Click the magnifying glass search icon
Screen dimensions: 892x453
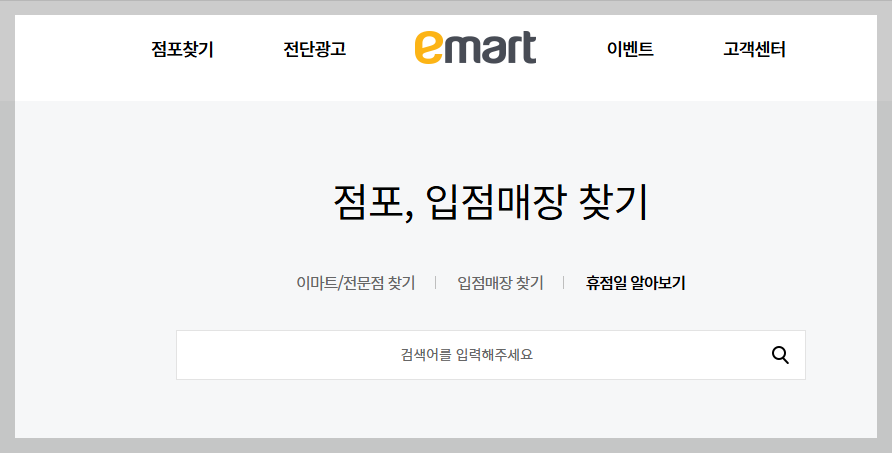[780, 355]
